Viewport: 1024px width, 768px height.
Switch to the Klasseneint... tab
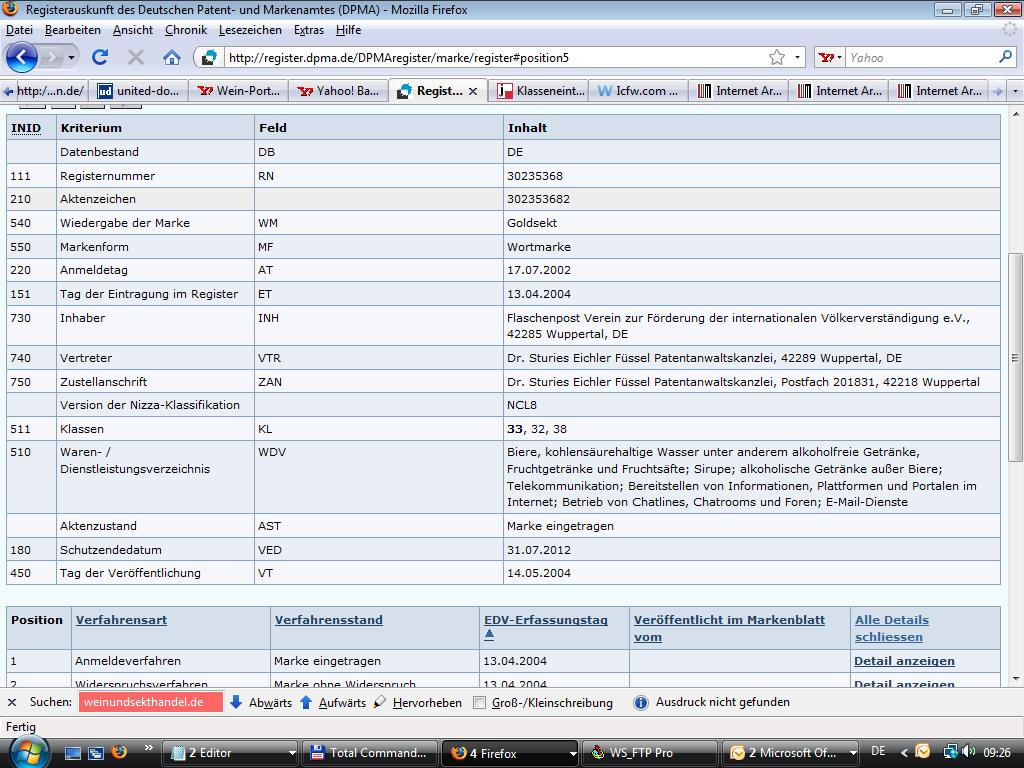pyautogui.click(x=540, y=91)
